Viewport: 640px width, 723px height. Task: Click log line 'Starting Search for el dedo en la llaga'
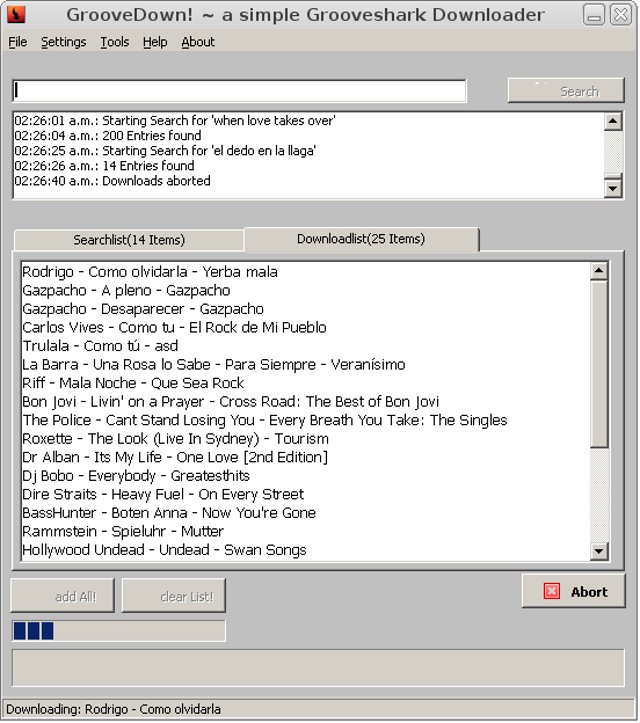[165, 151]
